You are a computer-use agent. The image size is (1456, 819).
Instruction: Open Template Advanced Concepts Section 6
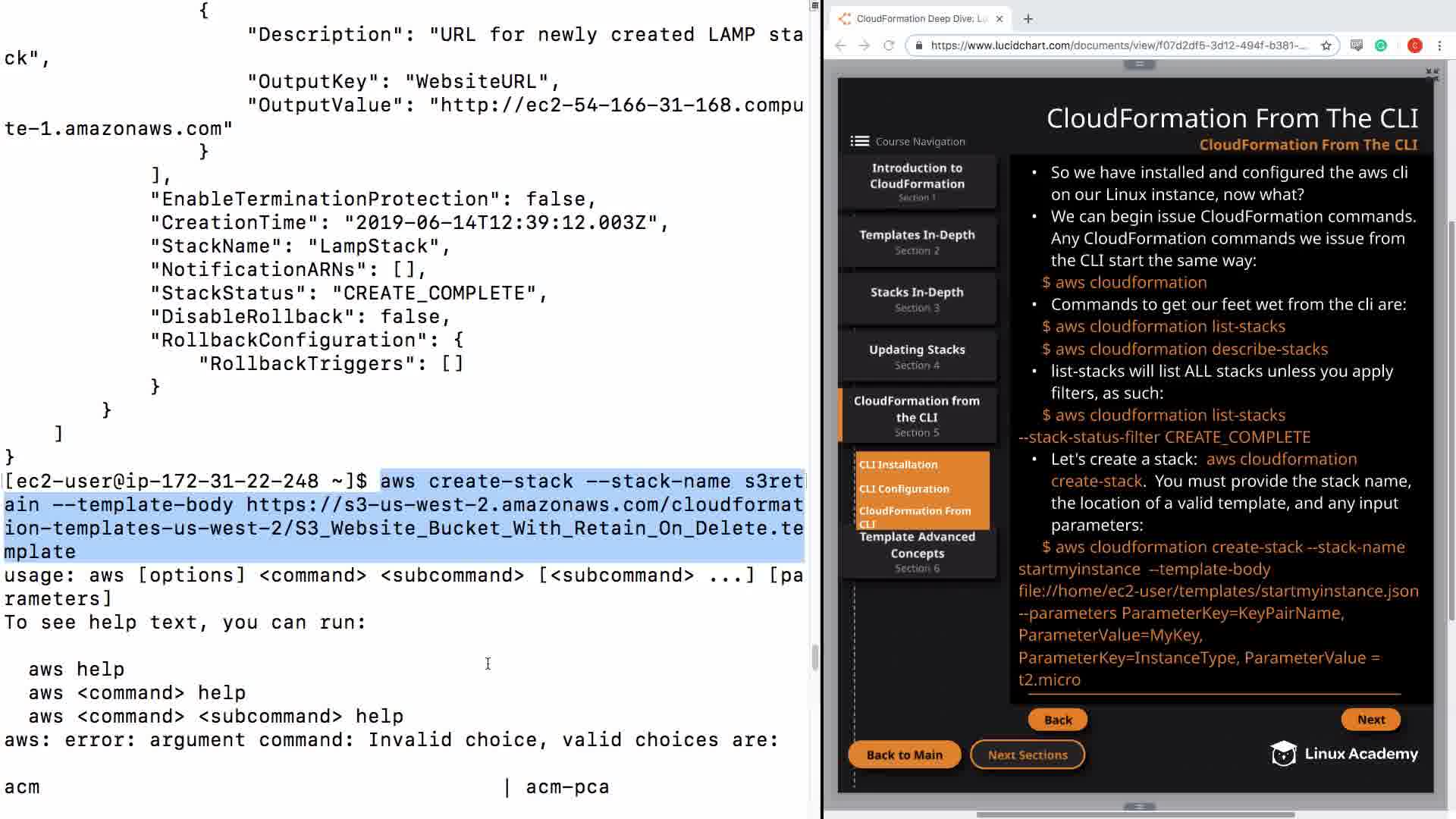[x=917, y=551]
